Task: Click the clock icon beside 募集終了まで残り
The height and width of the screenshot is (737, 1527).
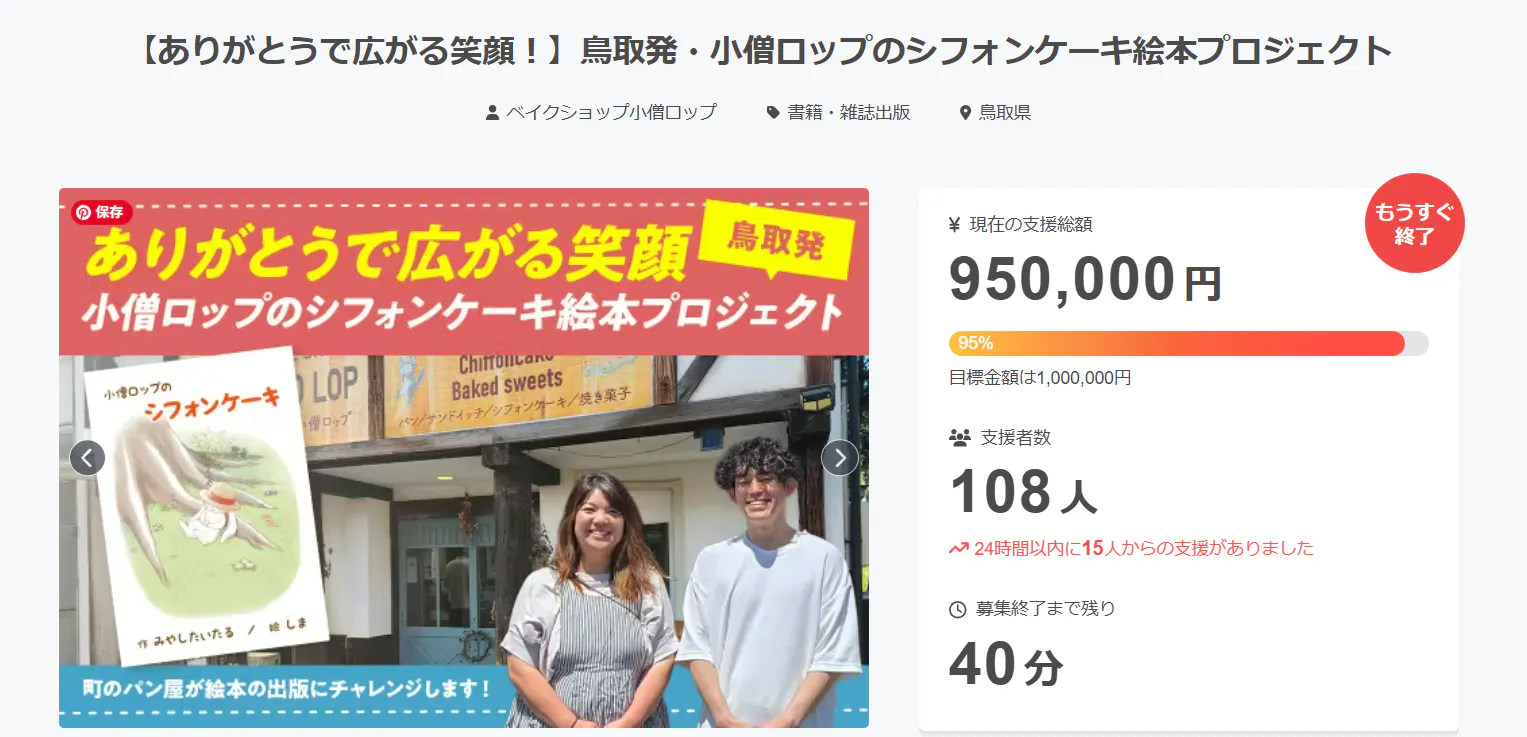Action: tap(957, 609)
